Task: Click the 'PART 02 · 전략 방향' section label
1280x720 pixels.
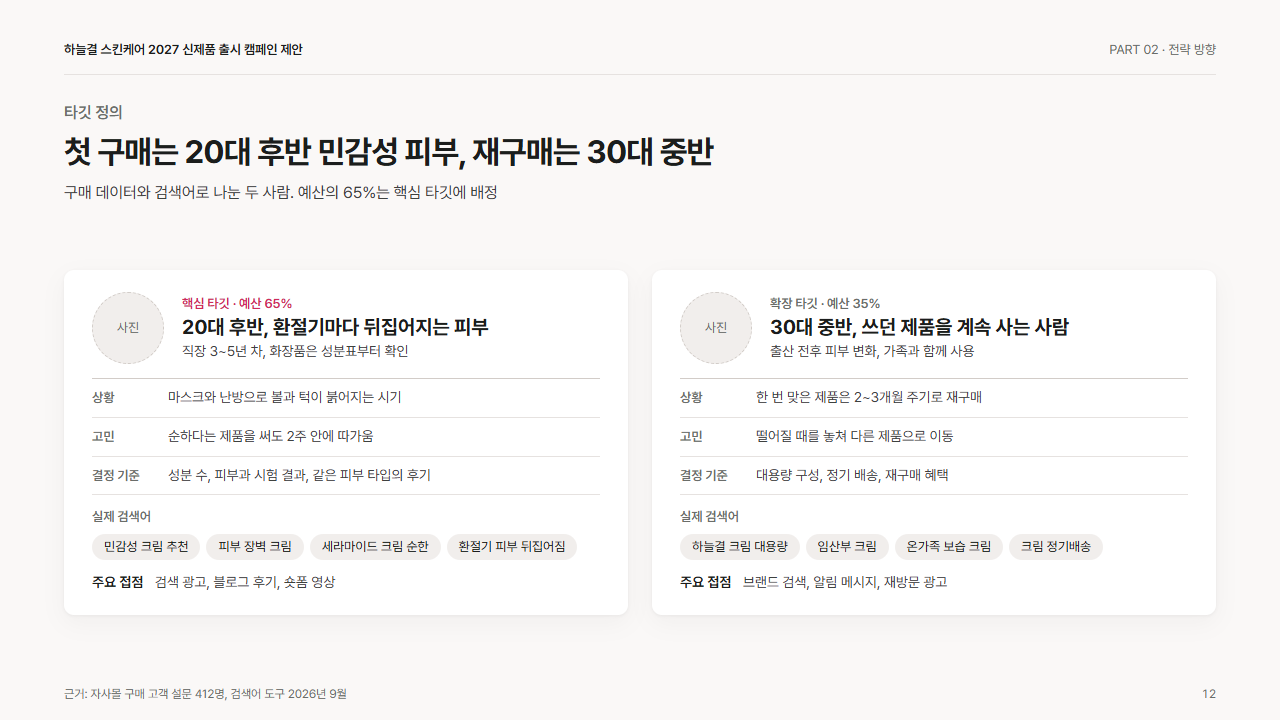Action: click(x=1162, y=50)
